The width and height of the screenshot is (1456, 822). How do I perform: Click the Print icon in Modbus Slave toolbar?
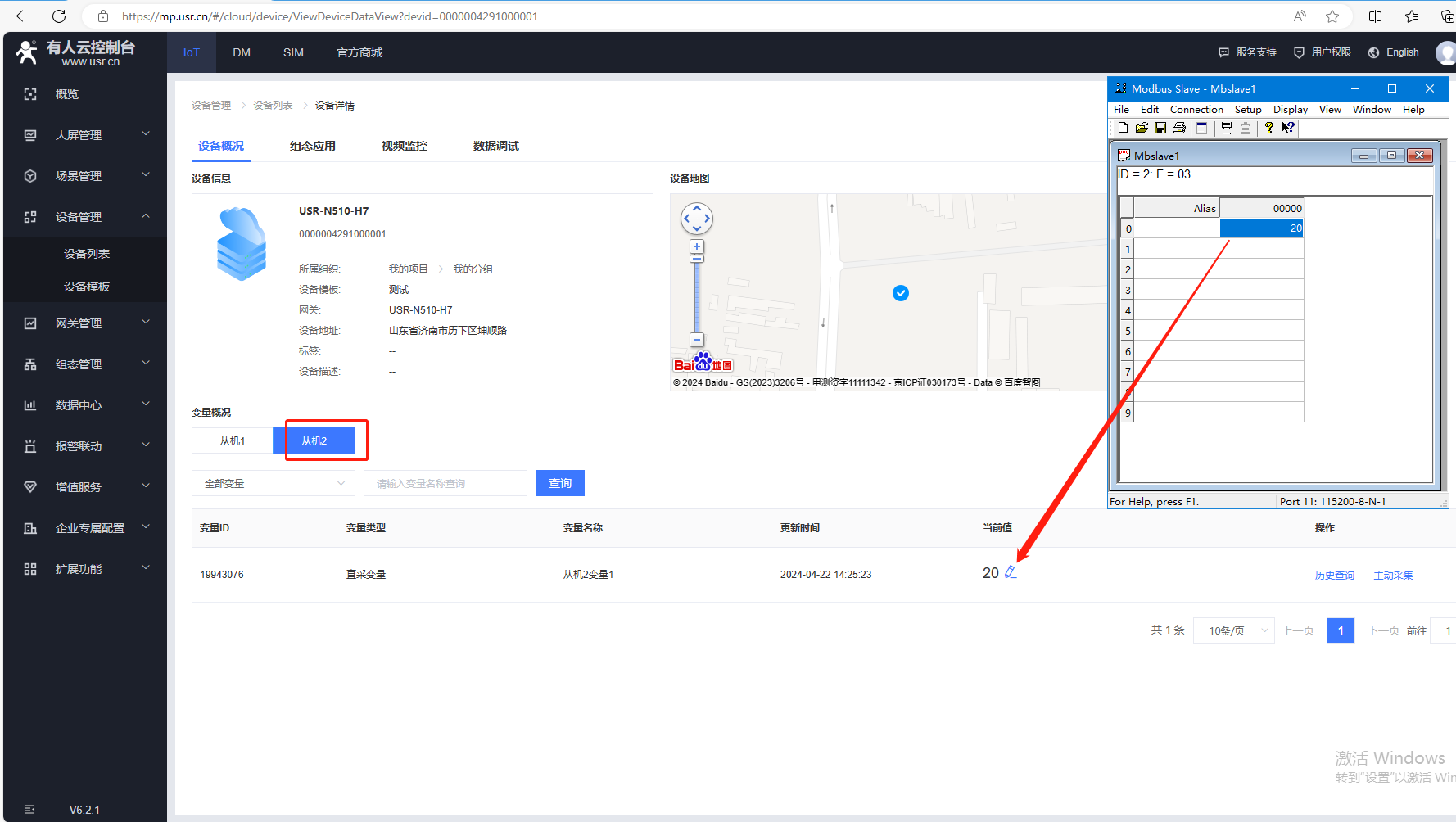click(x=1179, y=128)
